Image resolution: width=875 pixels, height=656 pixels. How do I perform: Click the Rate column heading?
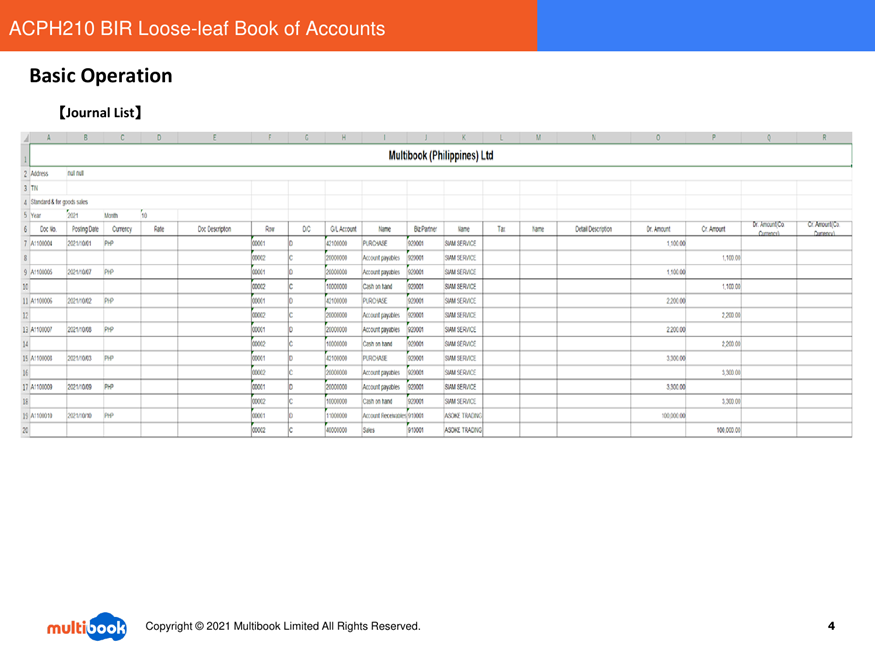159,229
